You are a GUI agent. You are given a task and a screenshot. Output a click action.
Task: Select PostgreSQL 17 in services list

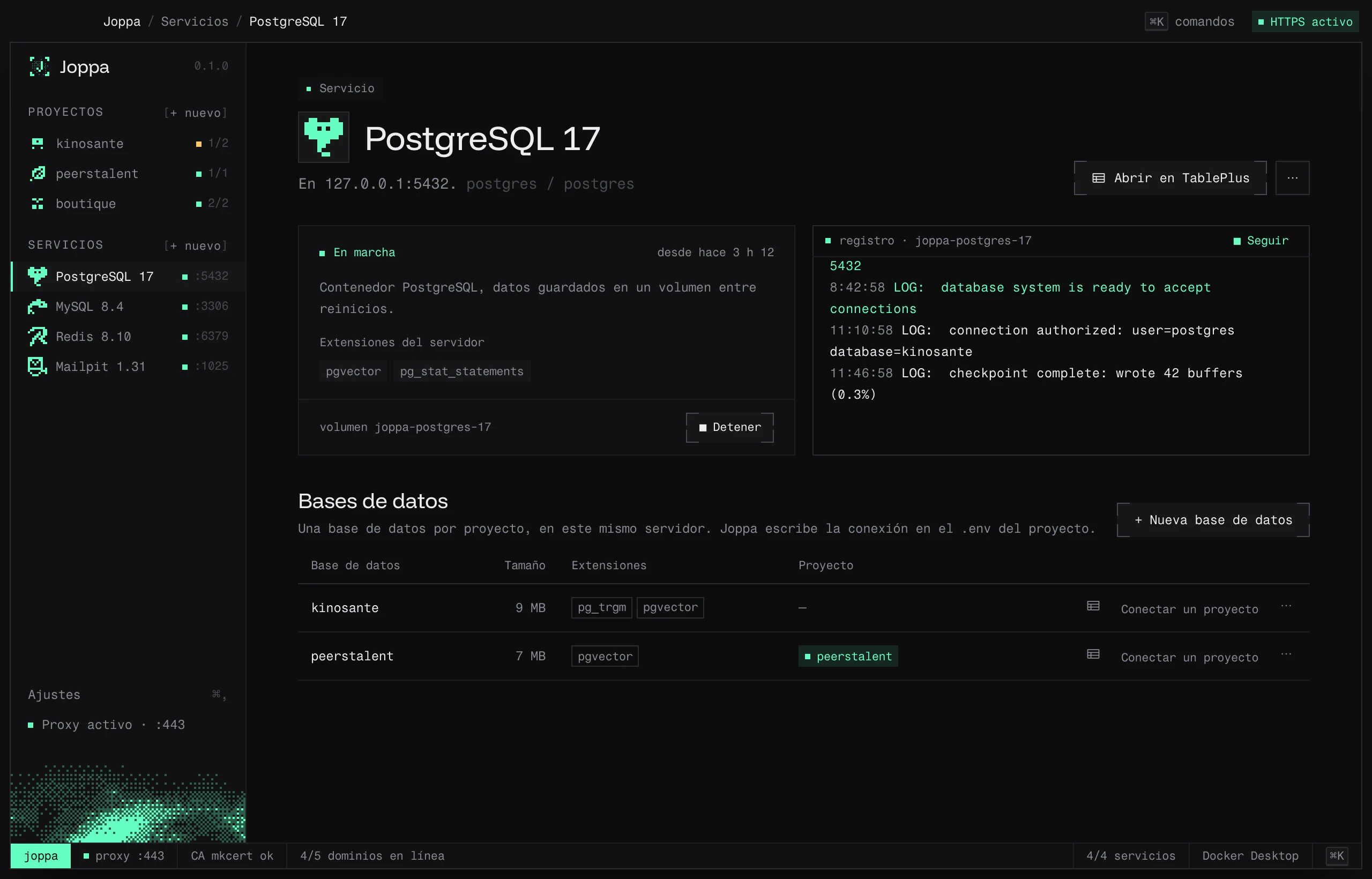(129, 276)
